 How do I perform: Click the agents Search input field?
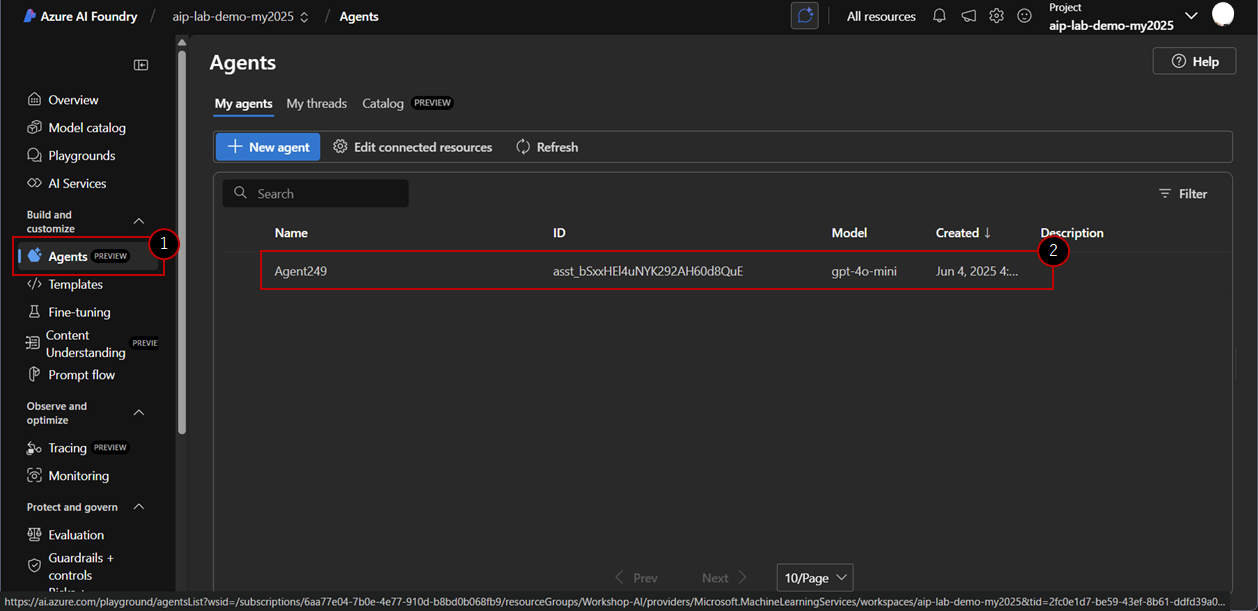316,194
